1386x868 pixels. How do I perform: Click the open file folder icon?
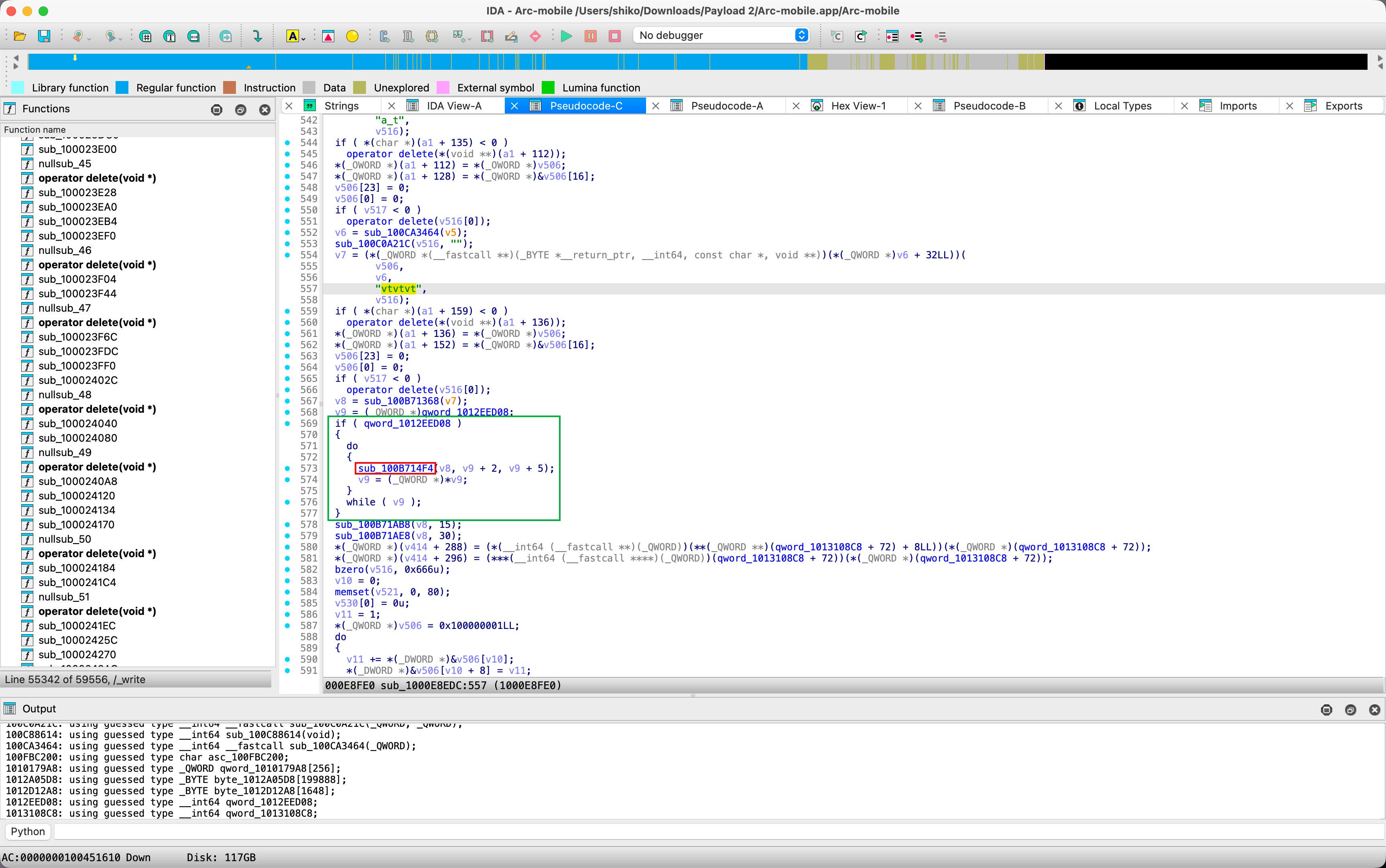click(20, 36)
